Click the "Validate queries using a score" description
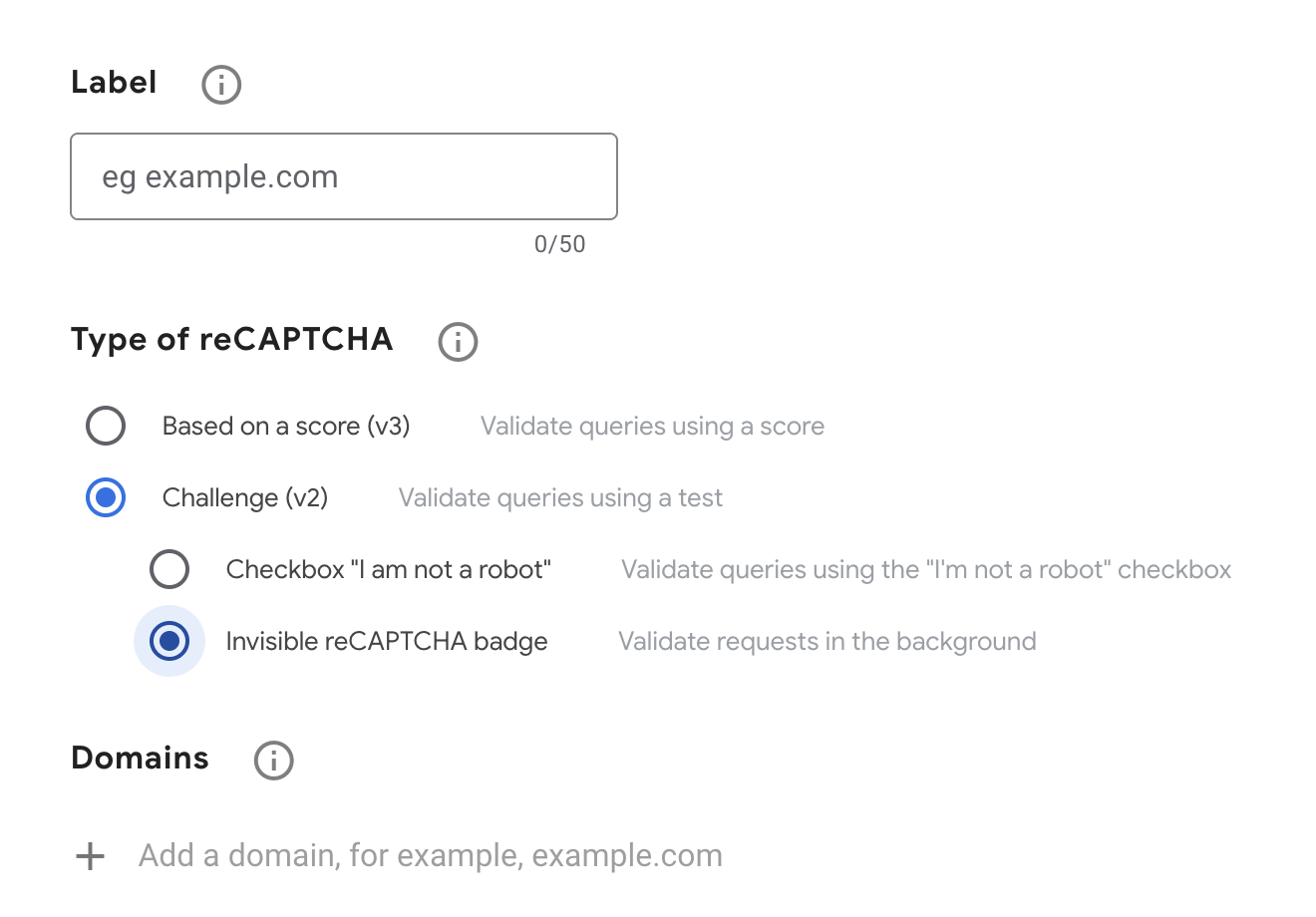 click(x=652, y=427)
